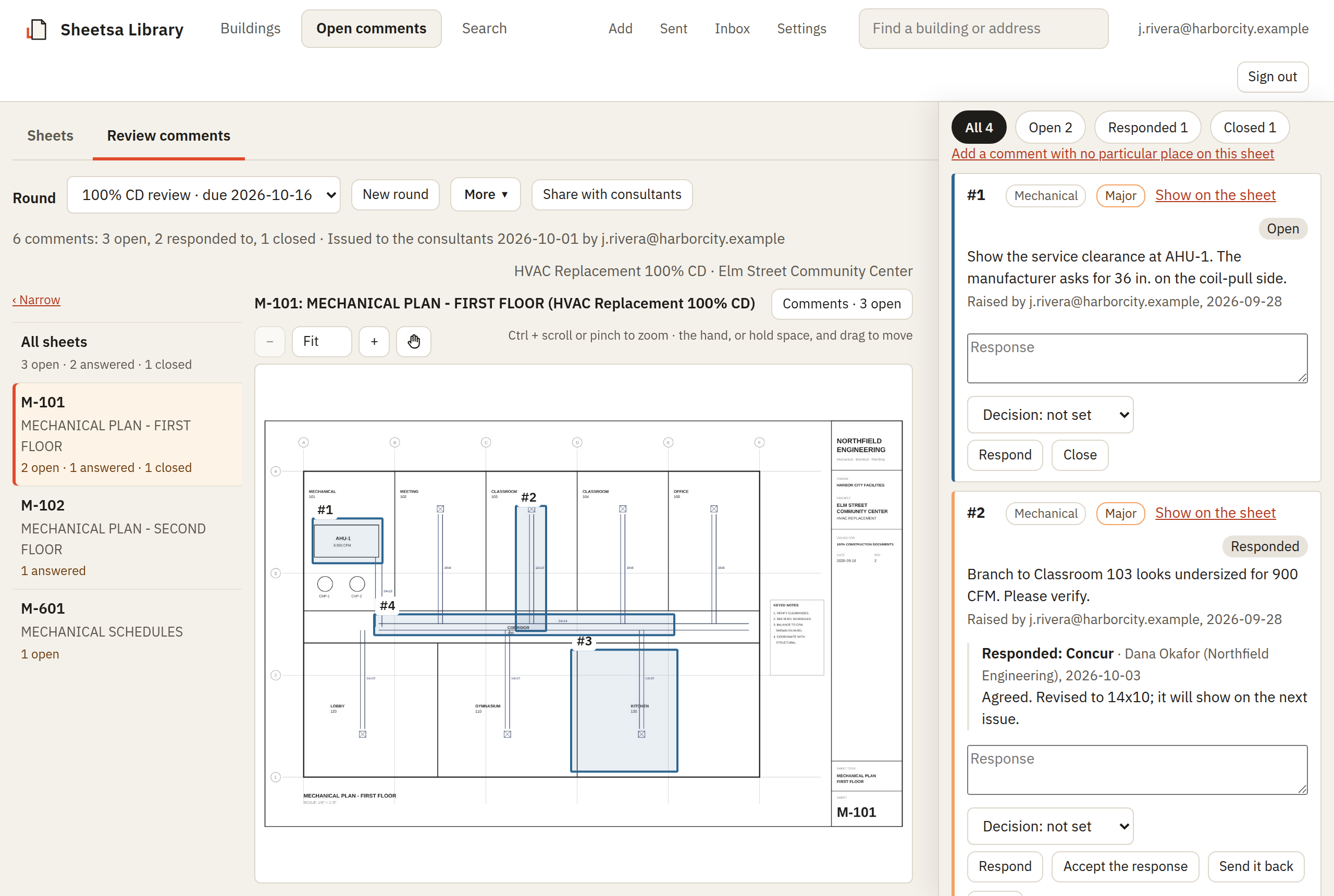Accept the response on comment #2
1334x896 pixels.
1125,866
